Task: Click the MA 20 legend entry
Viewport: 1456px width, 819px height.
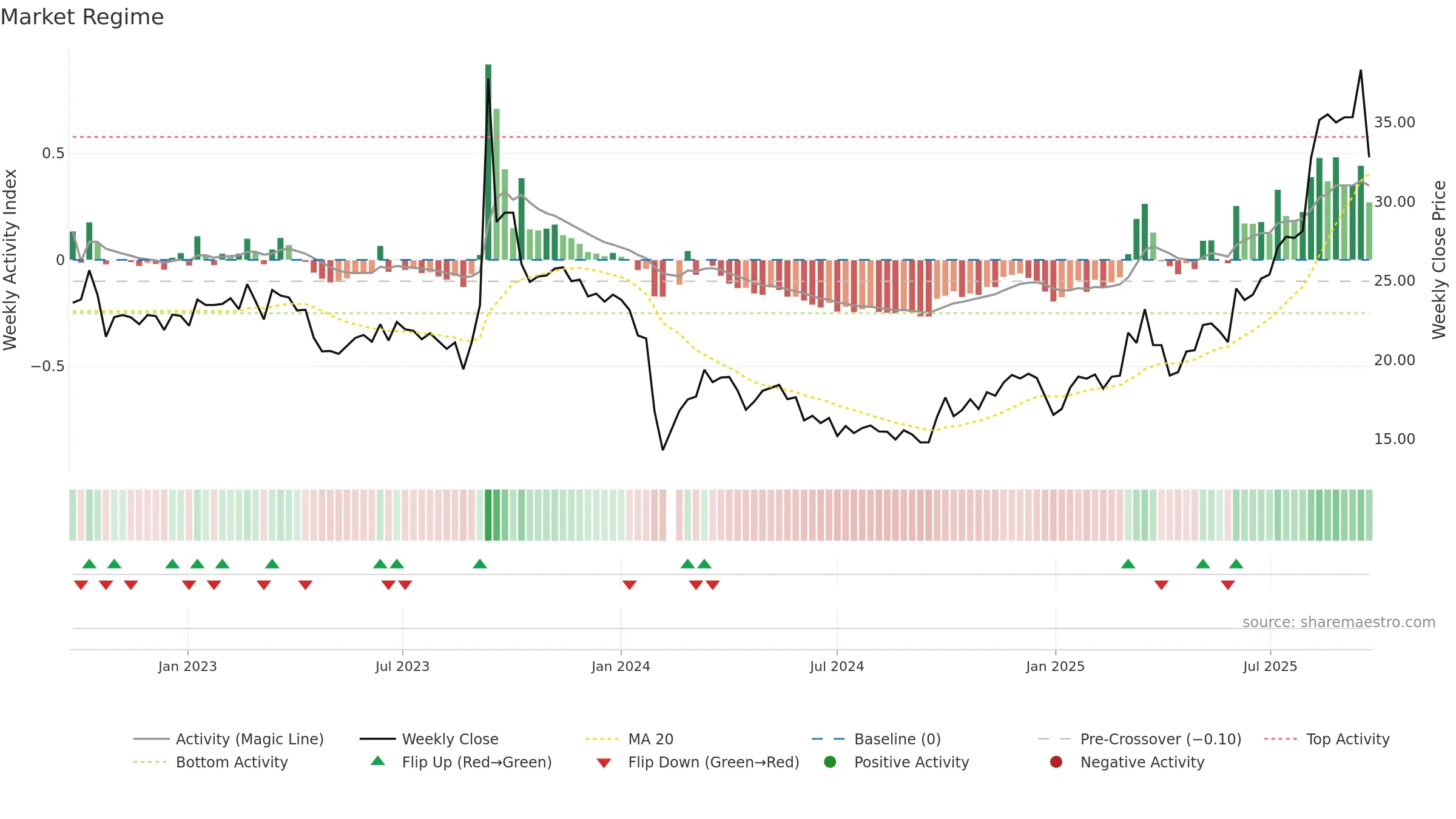Action: coord(629,739)
